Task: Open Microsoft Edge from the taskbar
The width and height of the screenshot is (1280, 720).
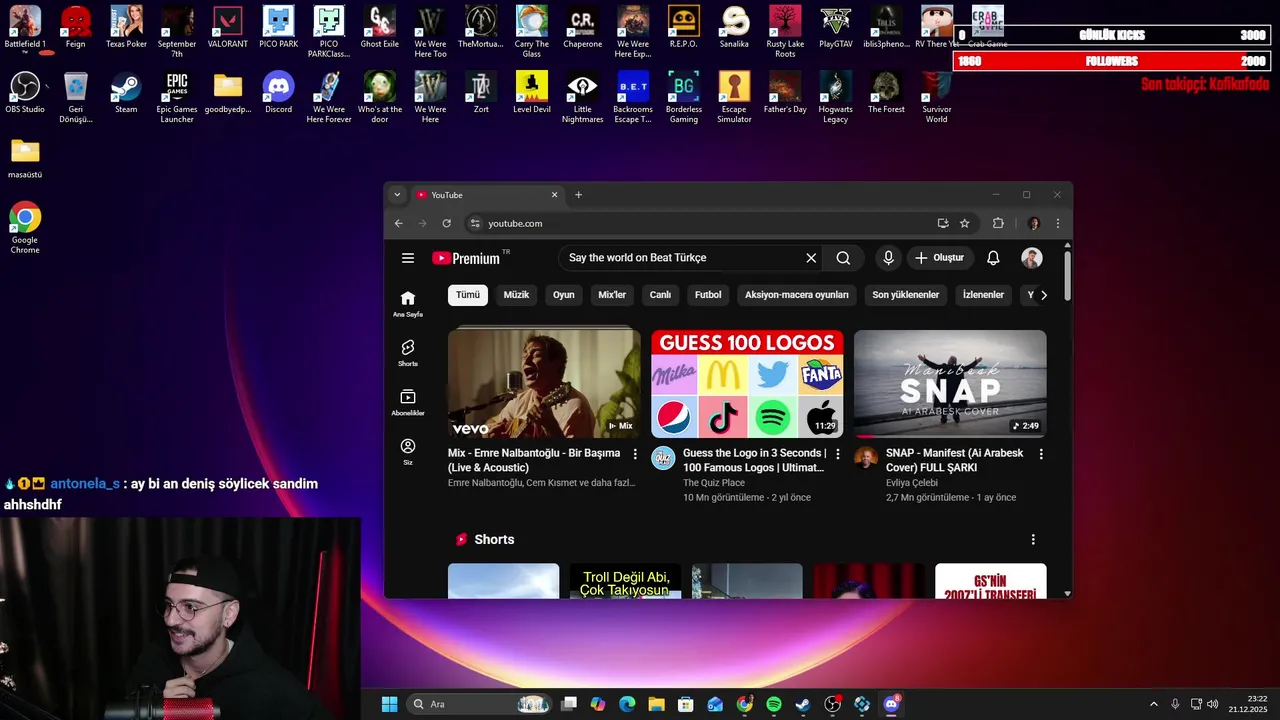Action: [627, 704]
